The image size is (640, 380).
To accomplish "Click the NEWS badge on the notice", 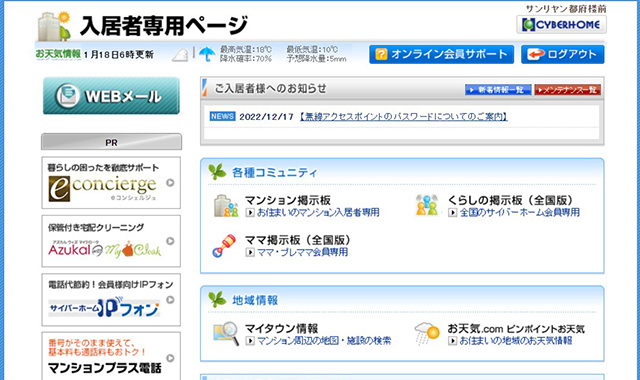I will (x=222, y=116).
